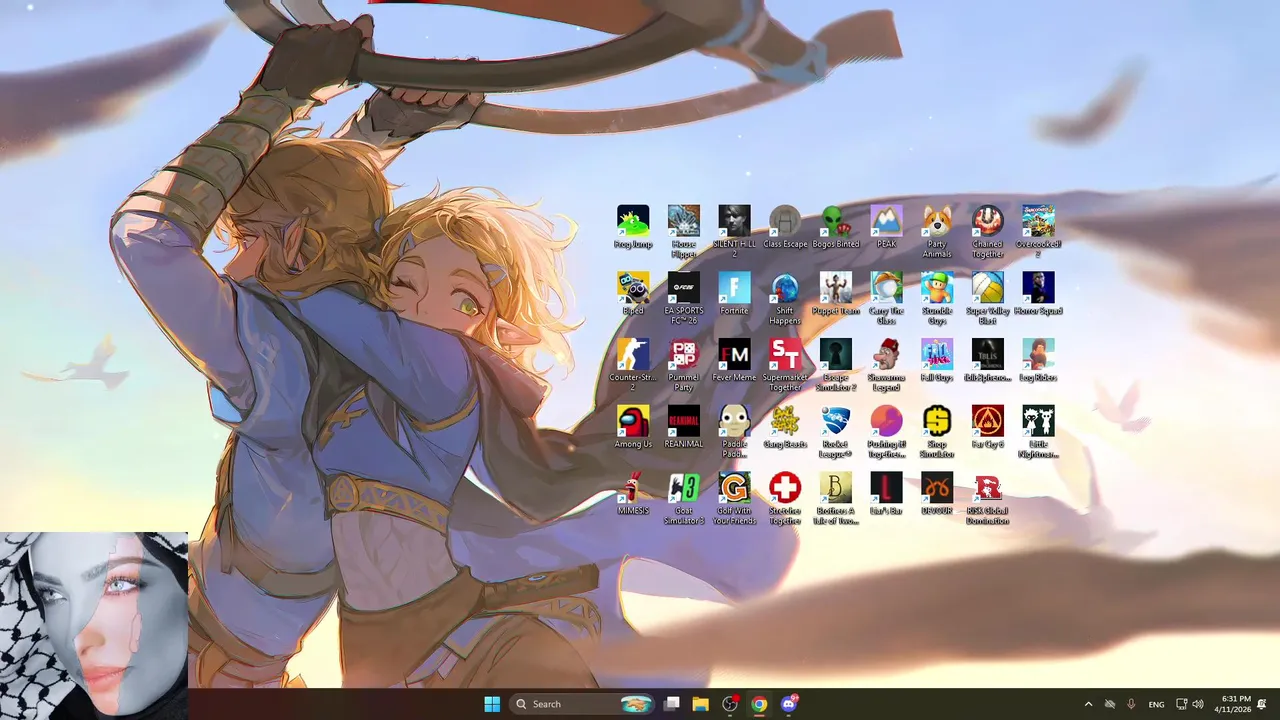Screen dimensions: 1280x720
Task: Open the Horror Squad shortcut
Action: pyautogui.click(x=1038, y=294)
